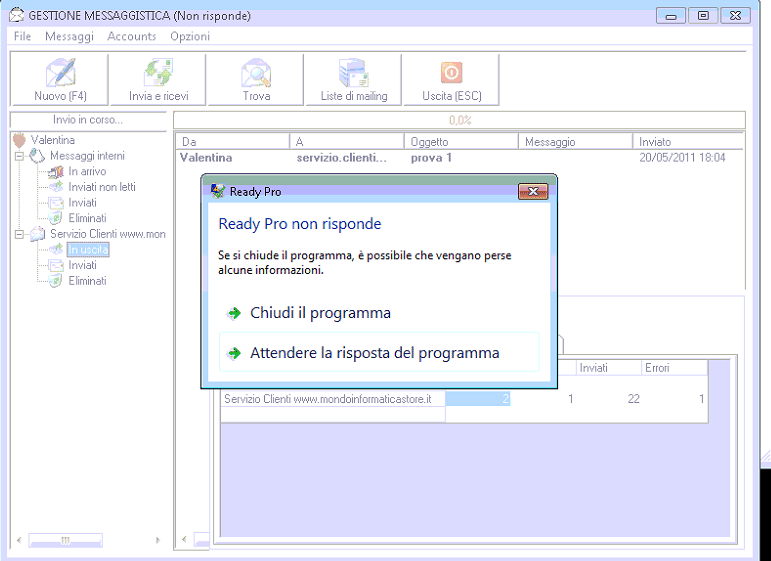Maximize the Gestione Messaggistica window
Image resolution: width=771 pixels, height=561 pixels.
click(x=703, y=16)
